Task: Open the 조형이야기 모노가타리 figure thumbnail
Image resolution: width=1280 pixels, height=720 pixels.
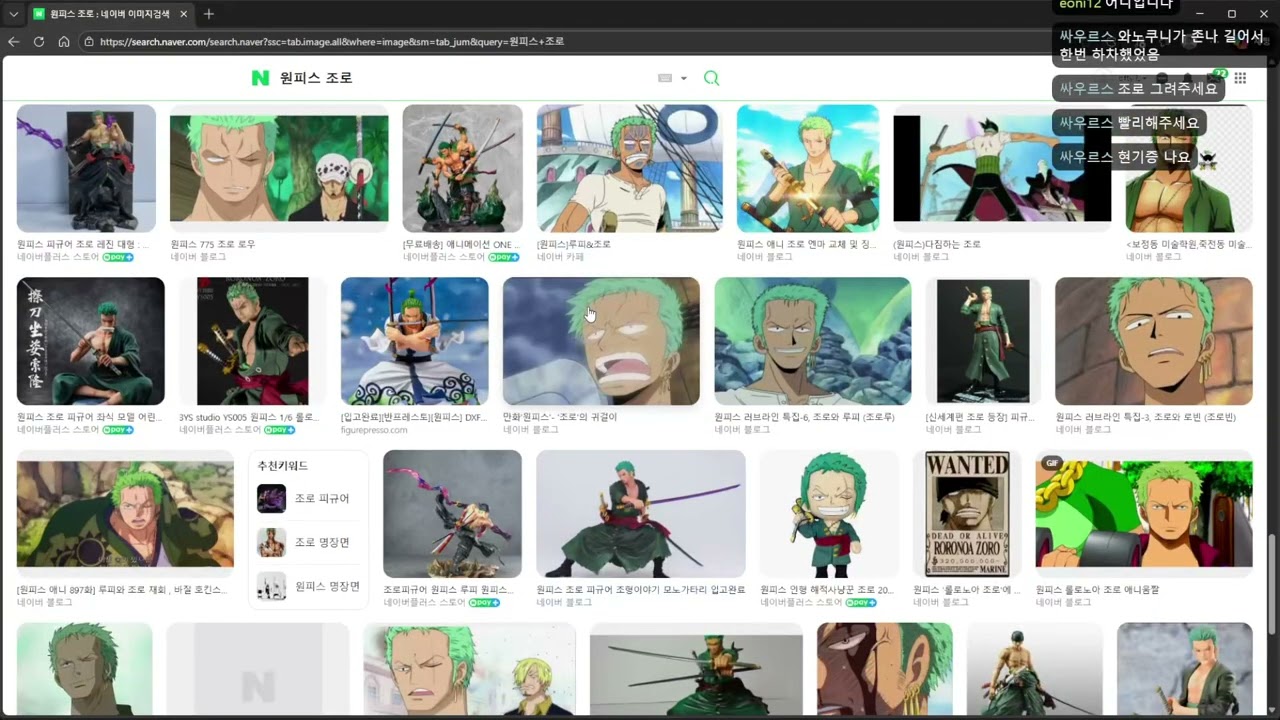Action: tap(641, 514)
